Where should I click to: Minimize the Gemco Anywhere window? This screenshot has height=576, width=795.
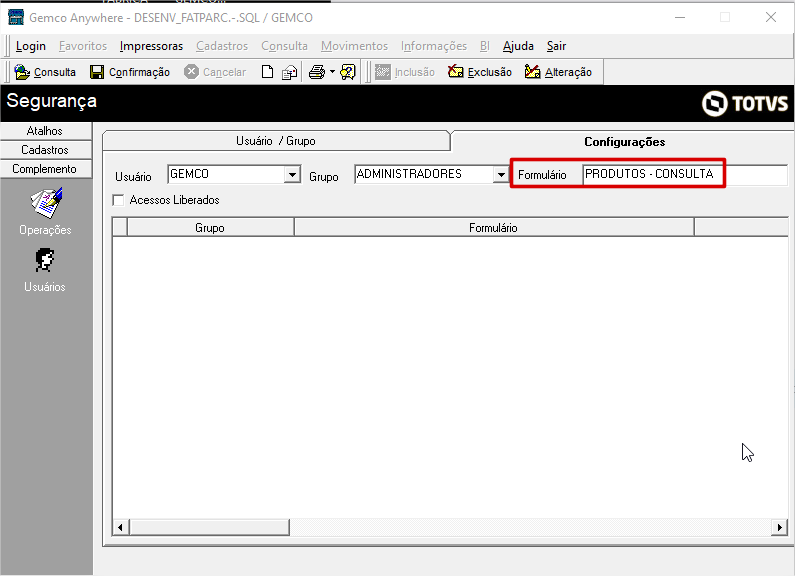(680, 17)
